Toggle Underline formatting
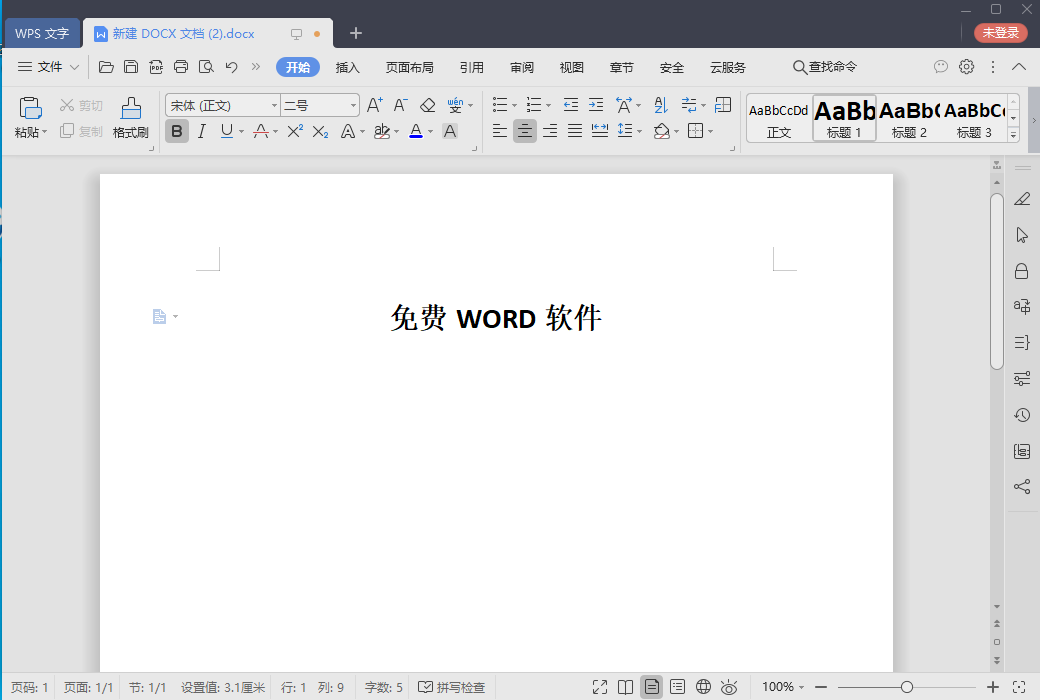The image size is (1040, 700). [x=227, y=131]
